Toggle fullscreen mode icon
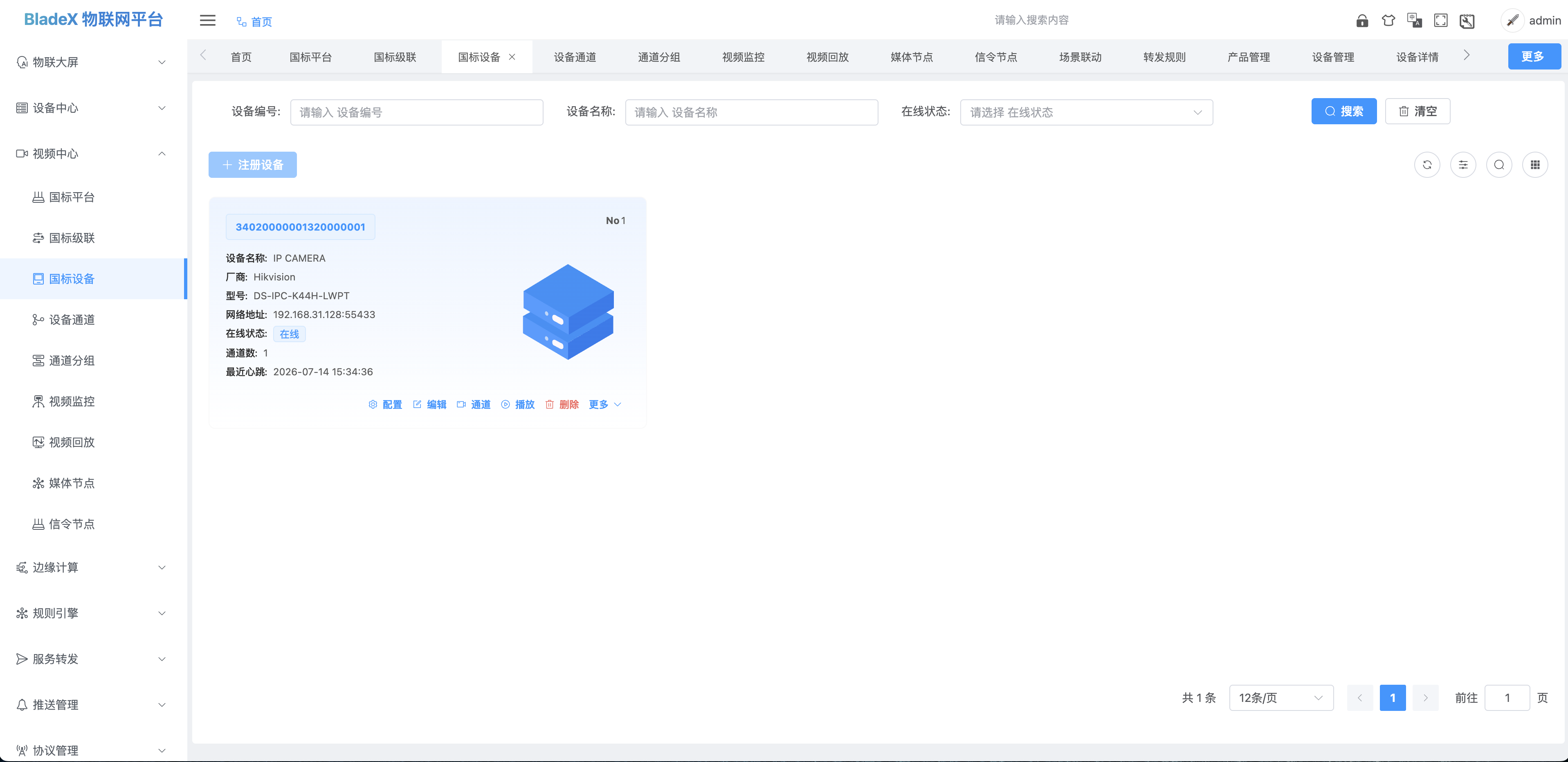 [1441, 21]
